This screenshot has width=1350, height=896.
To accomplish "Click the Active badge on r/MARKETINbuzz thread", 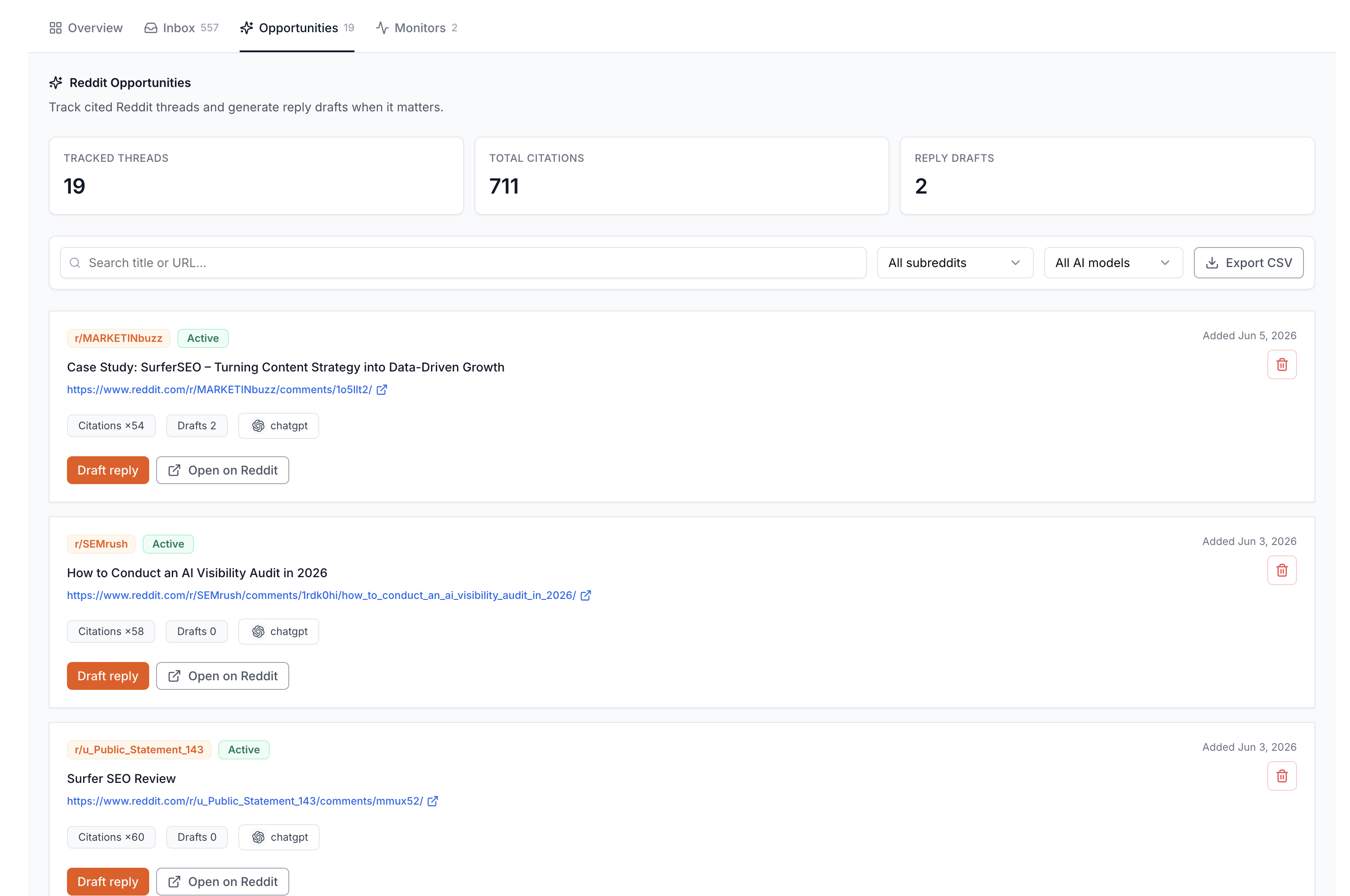I will [x=203, y=338].
